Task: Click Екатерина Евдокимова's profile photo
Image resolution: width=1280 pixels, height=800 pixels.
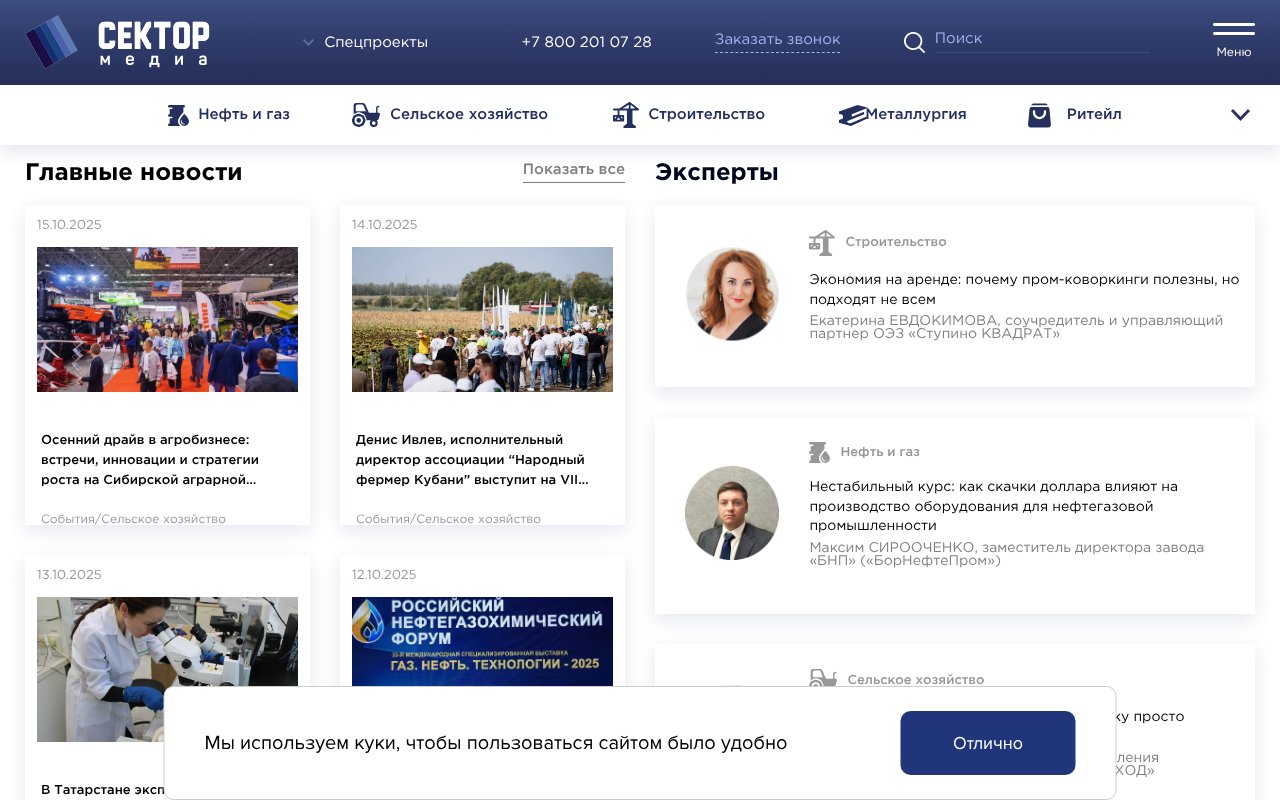Action: [732, 294]
